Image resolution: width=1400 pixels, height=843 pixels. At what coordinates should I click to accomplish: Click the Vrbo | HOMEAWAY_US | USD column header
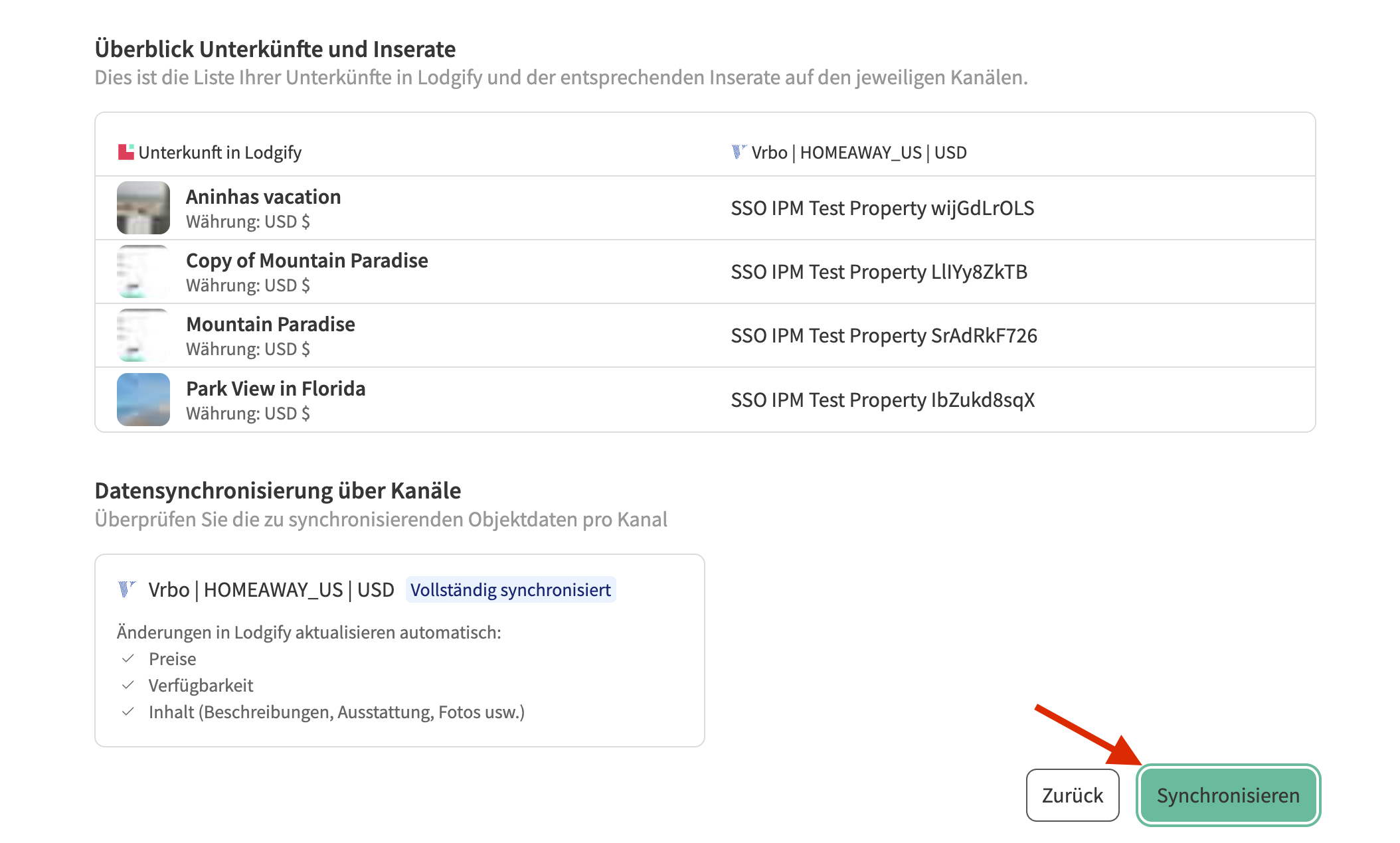tap(858, 153)
